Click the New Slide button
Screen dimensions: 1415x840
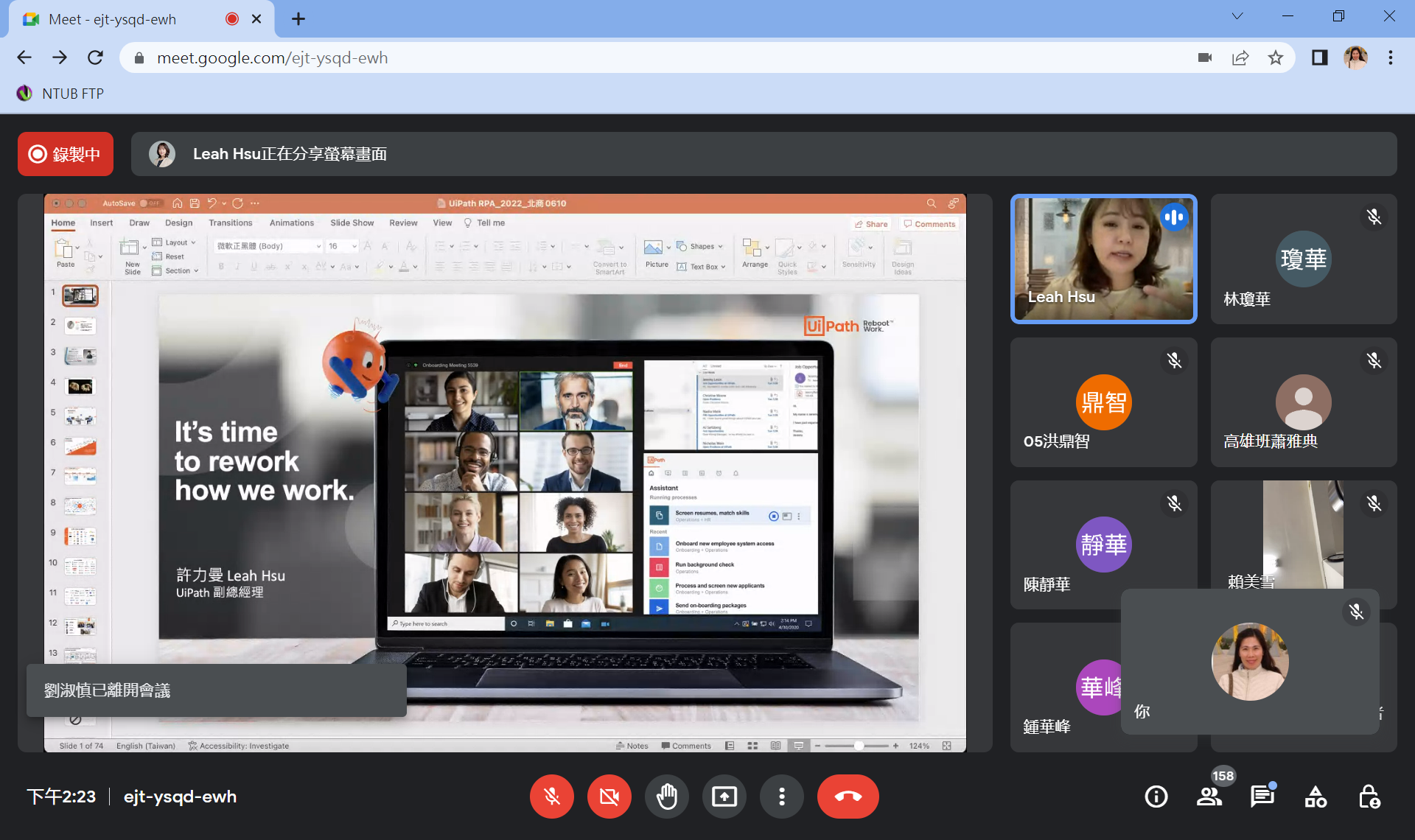click(x=132, y=256)
